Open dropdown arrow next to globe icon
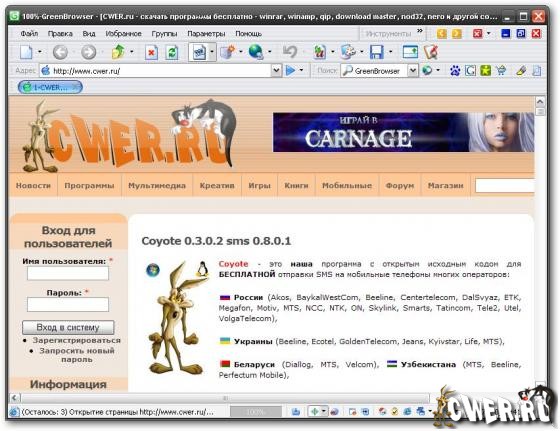 (270, 52)
